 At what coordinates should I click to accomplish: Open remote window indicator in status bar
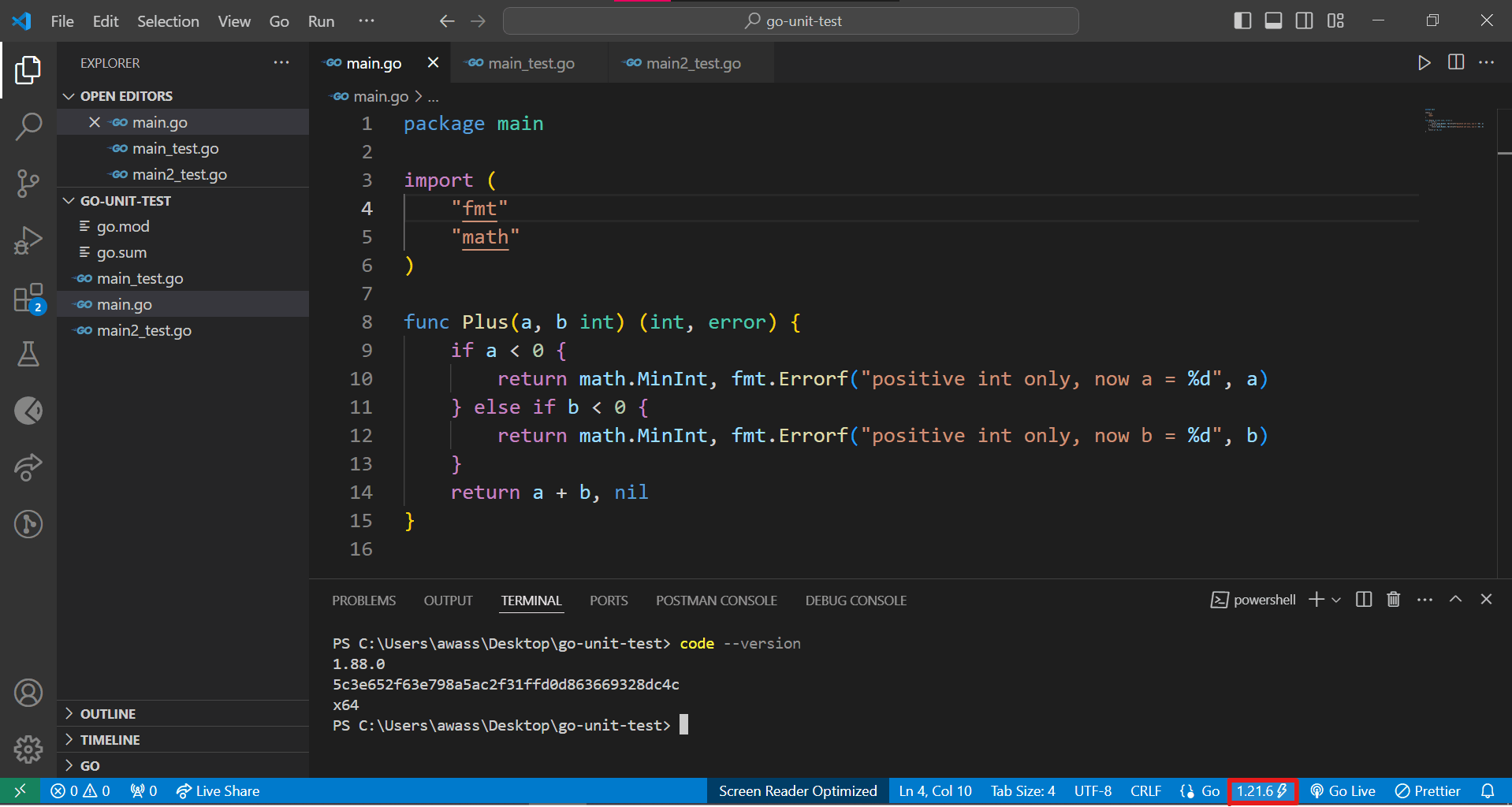[20, 791]
